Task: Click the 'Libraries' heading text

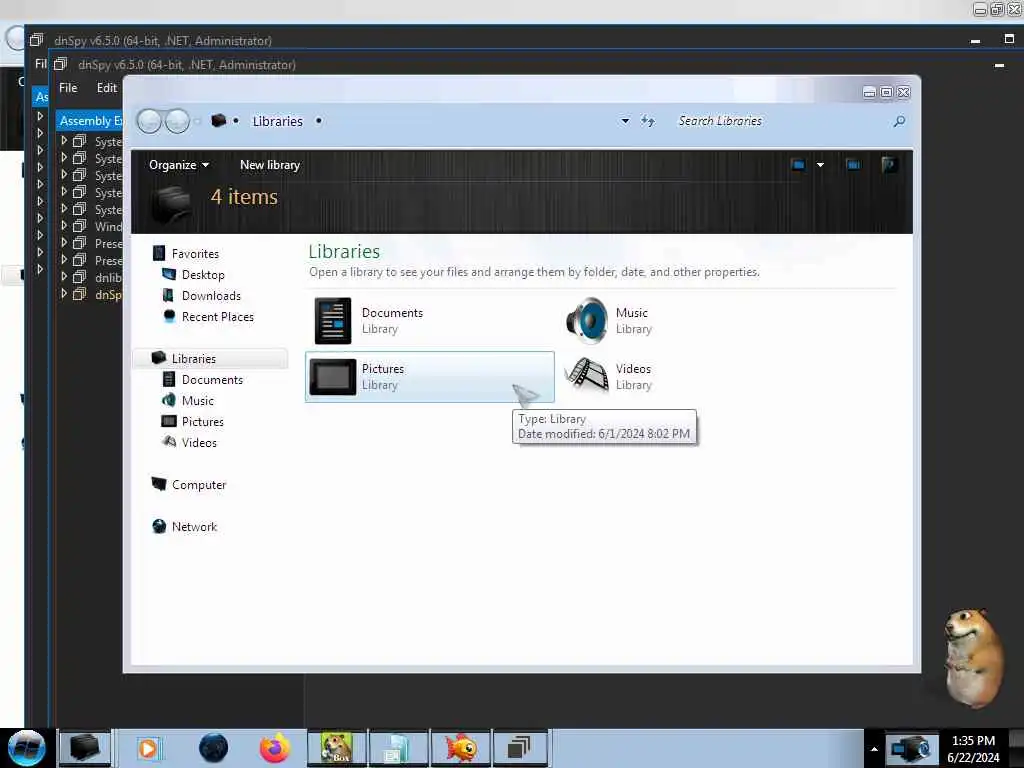Action: (x=344, y=251)
